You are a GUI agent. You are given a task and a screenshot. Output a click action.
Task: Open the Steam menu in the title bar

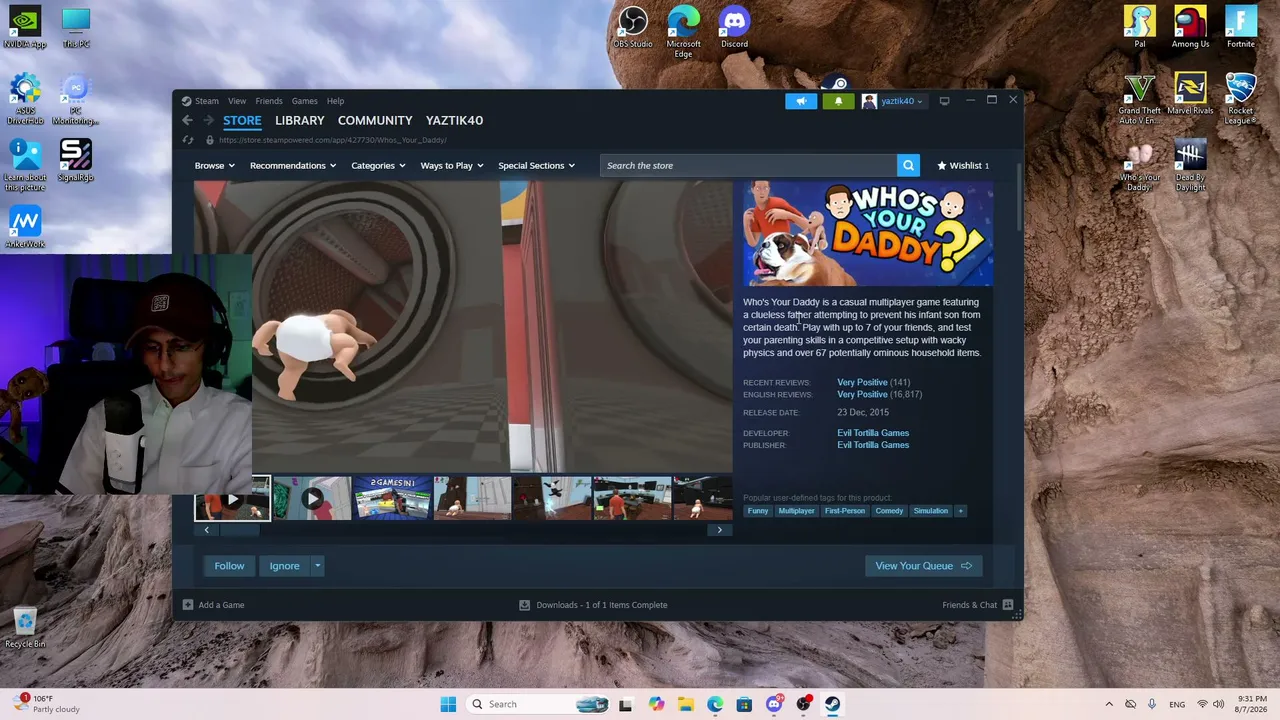[x=207, y=101]
